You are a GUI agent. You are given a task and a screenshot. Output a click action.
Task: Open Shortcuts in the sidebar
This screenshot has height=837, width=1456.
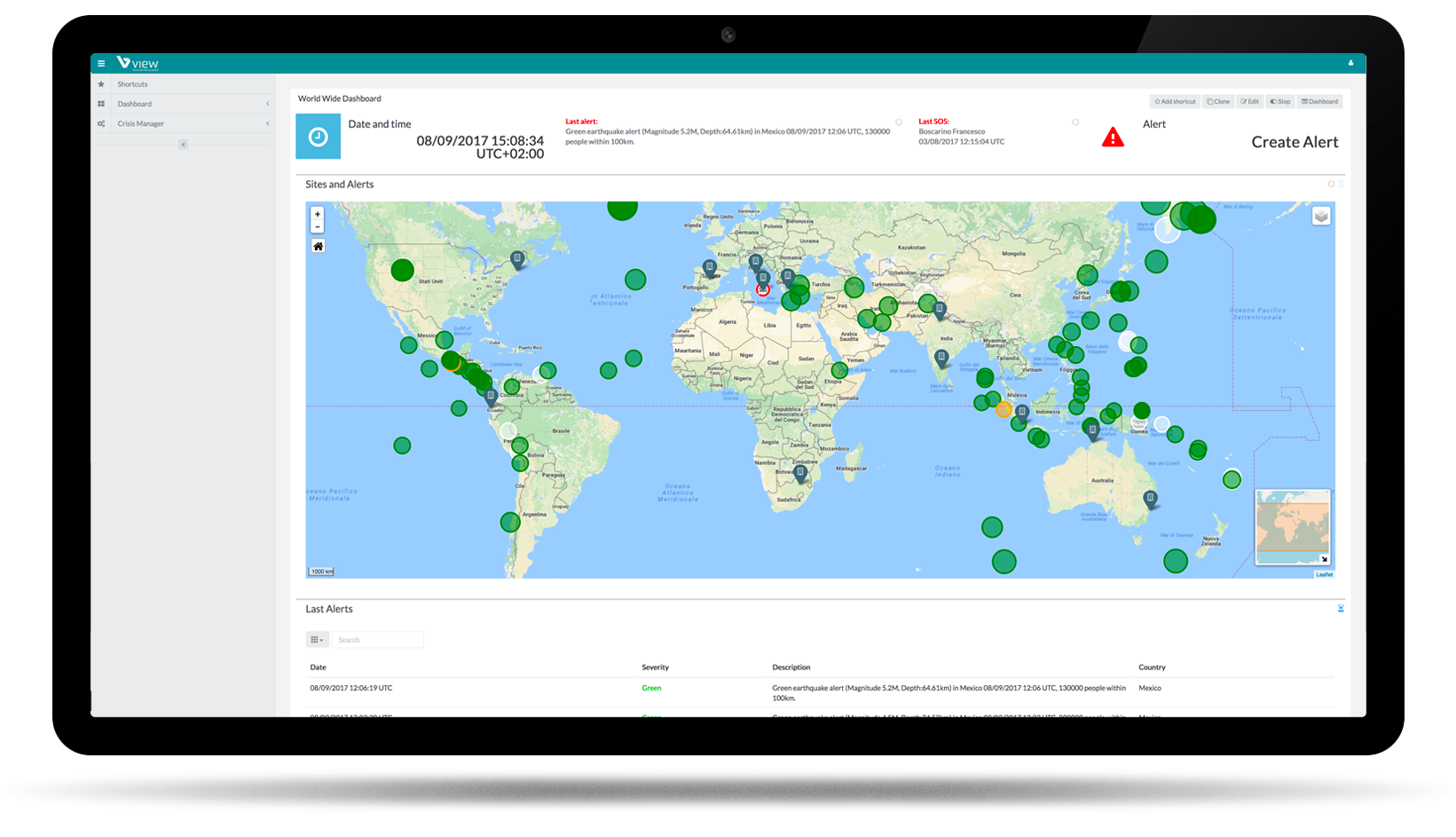[133, 84]
